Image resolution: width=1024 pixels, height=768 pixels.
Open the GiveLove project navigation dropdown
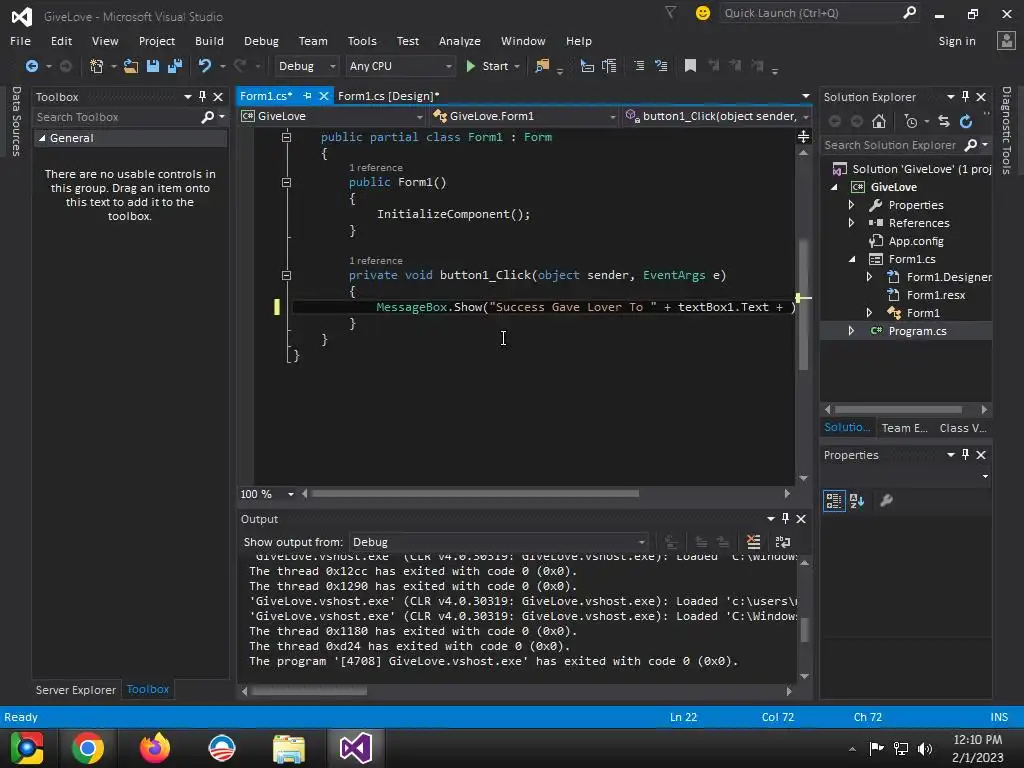(x=332, y=116)
